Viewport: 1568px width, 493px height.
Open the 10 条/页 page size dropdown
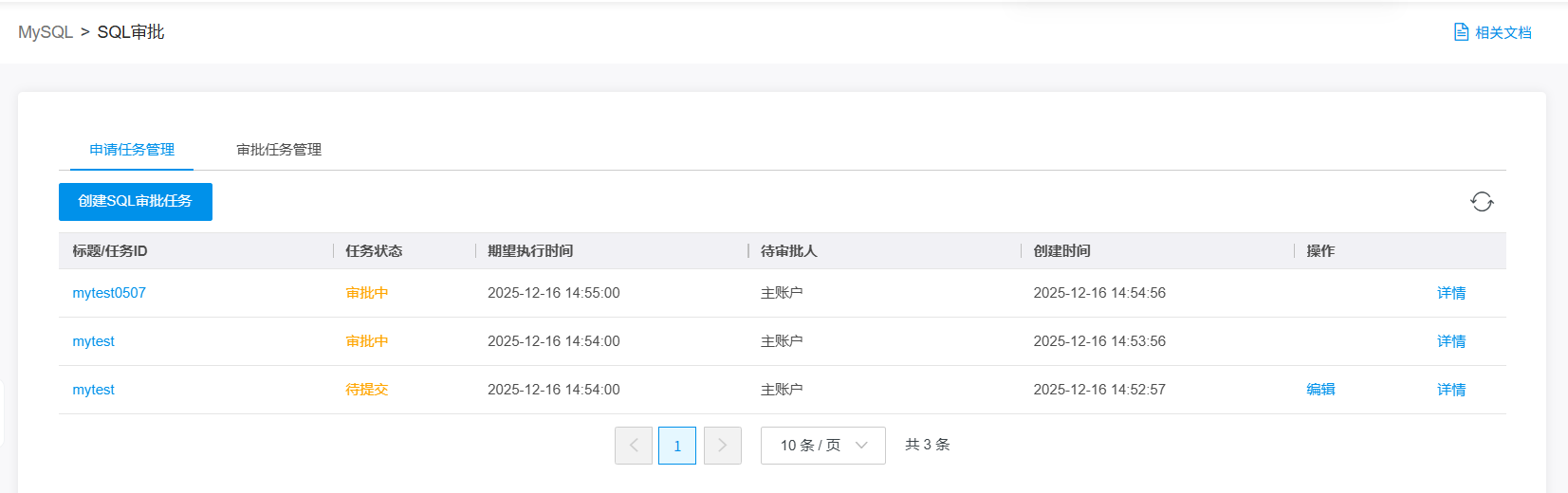click(x=822, y=446)
